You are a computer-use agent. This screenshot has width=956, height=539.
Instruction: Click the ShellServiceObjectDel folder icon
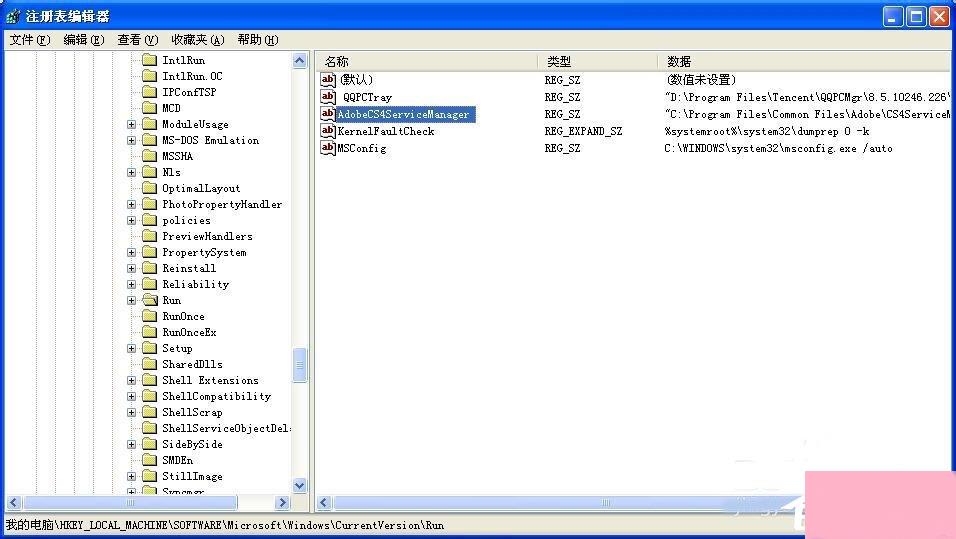pyautogui.click(x=149, y=428)
